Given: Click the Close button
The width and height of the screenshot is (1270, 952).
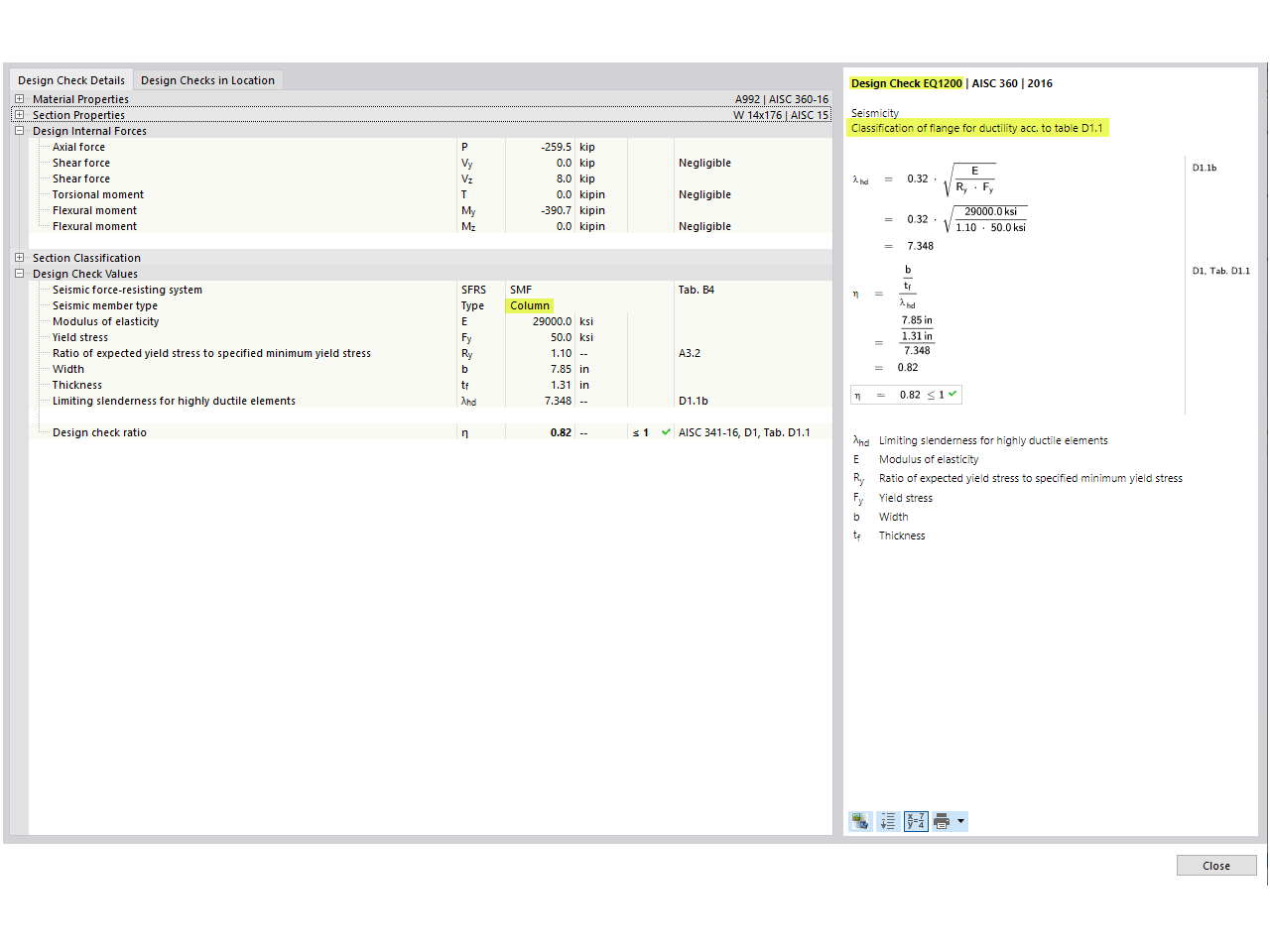Looking at the screenshot, I should coord(1215,865).
